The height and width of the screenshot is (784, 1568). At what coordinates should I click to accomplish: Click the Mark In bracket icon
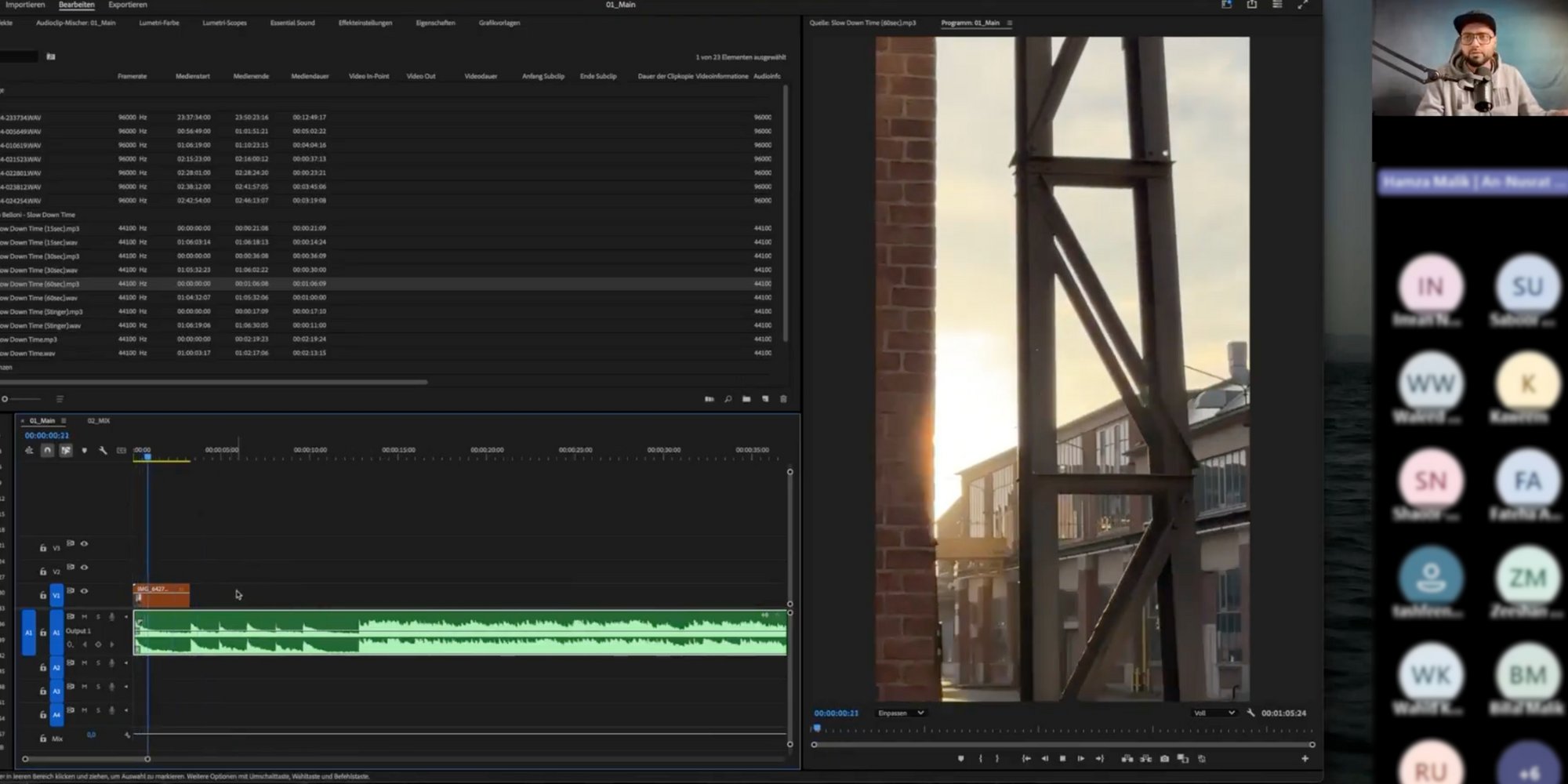[x=980, y=759]
